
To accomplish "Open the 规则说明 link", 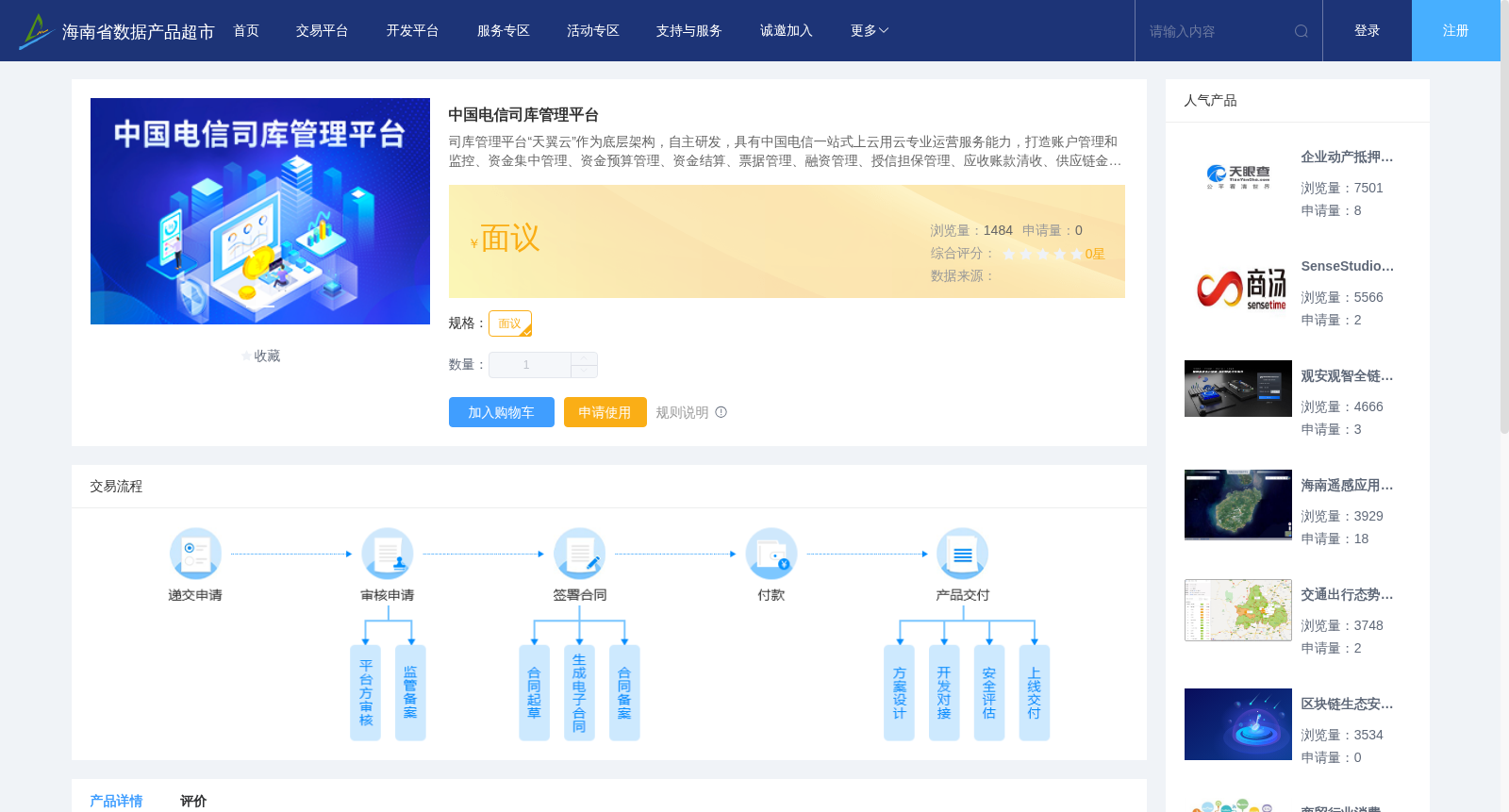I will tap(682, 412).
